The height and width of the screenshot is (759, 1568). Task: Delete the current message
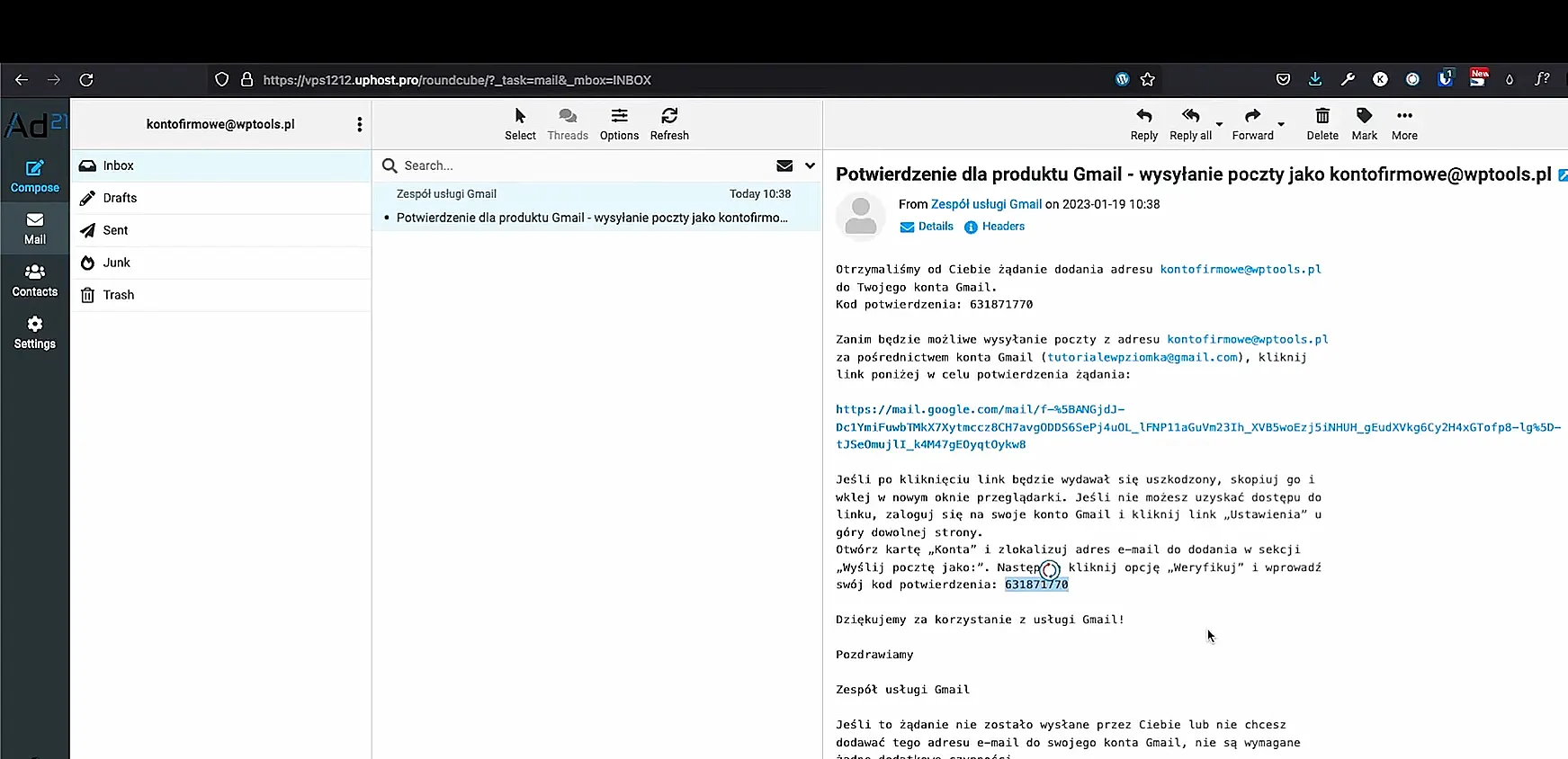coord(1322,123)
